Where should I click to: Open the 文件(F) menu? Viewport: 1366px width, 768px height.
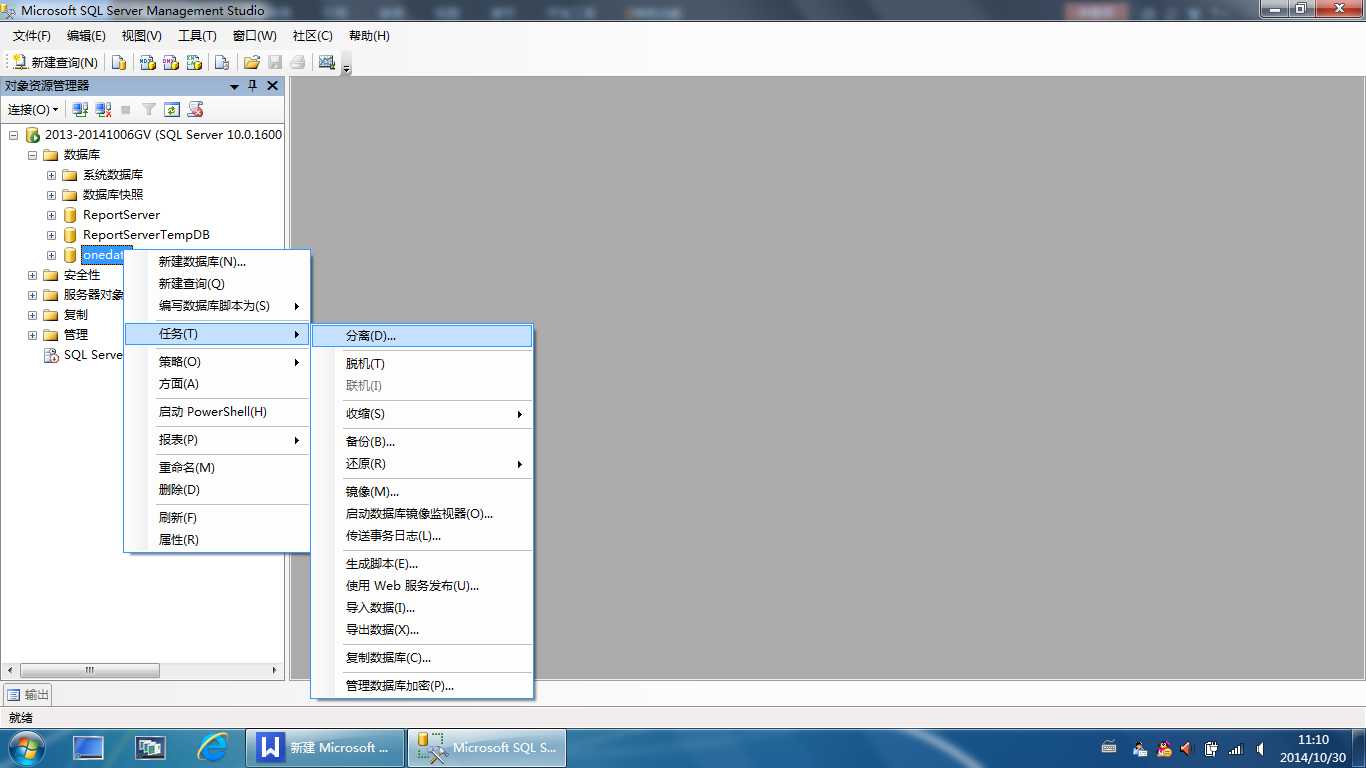[x=32, y=35]
